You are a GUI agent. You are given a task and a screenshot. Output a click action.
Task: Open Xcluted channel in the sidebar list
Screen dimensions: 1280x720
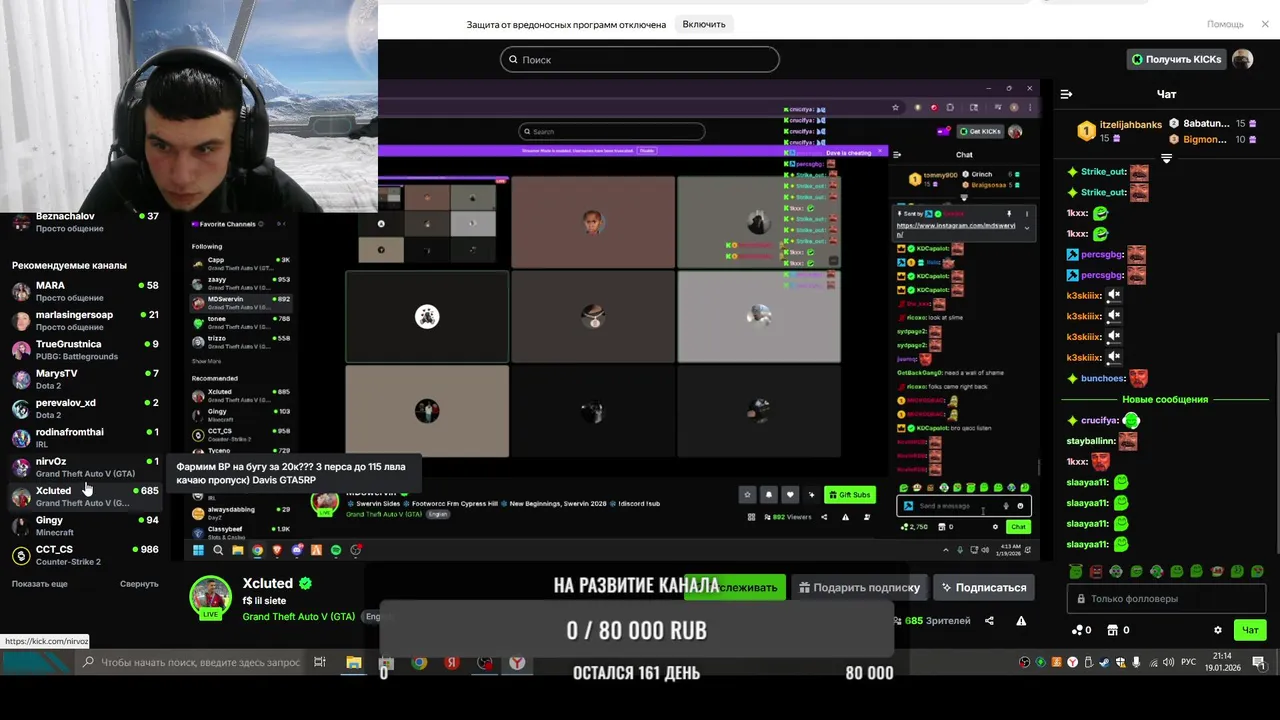point(85,496)
